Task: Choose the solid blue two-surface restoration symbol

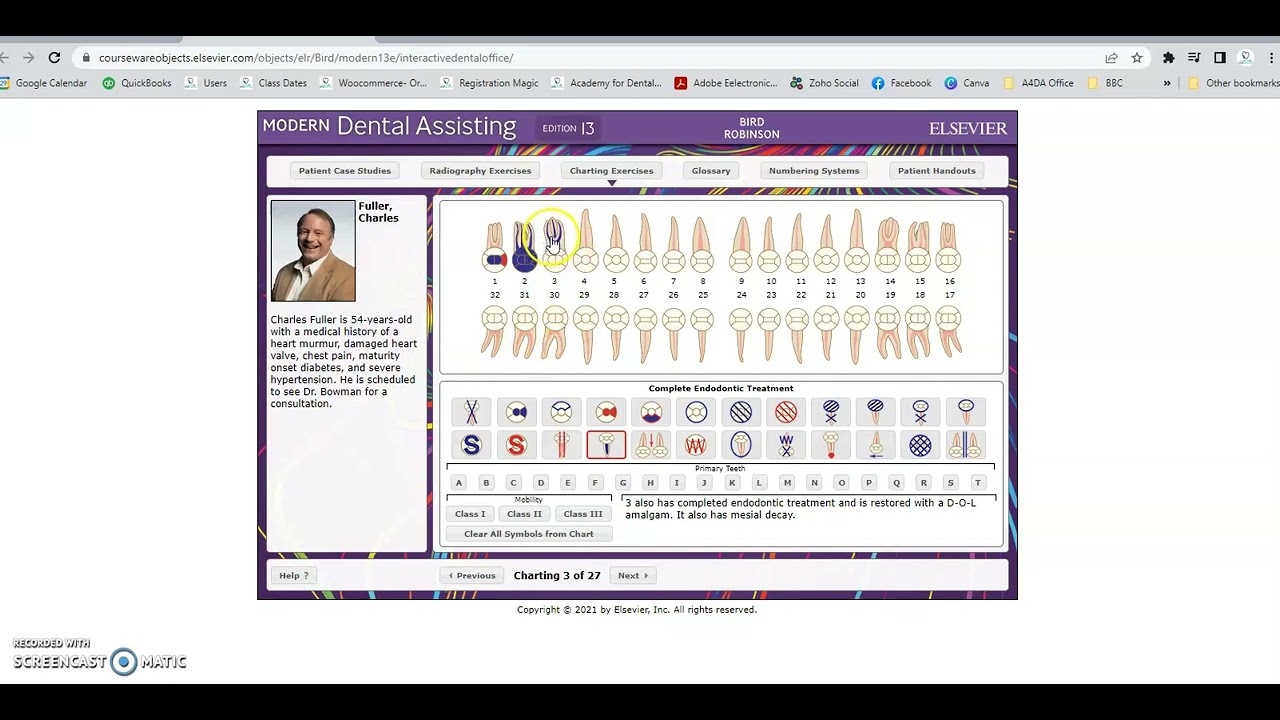Action: point(516,412)
